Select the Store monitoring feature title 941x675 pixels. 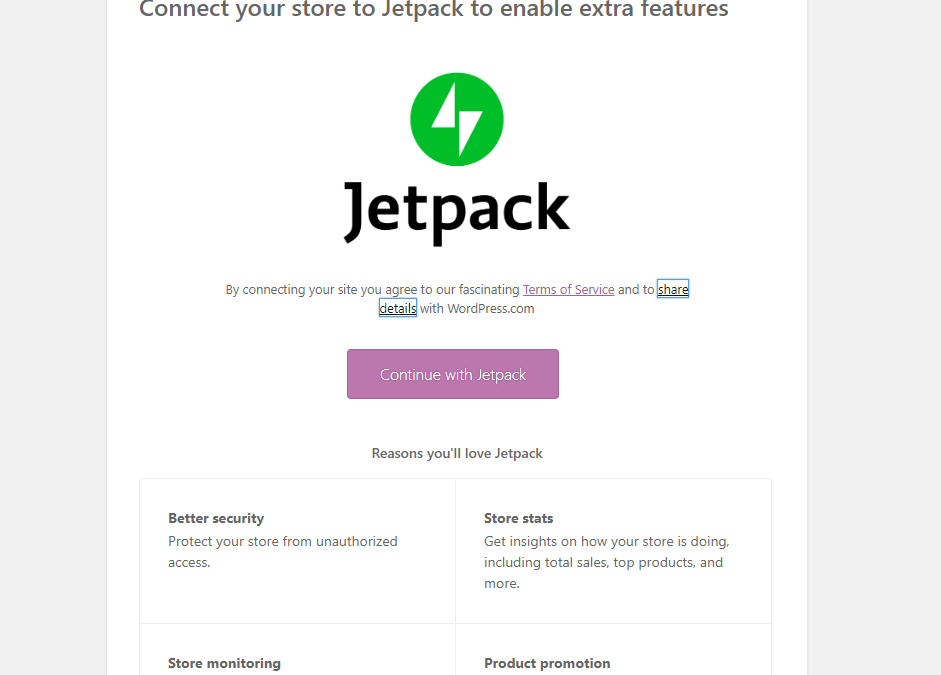(224, 663)
